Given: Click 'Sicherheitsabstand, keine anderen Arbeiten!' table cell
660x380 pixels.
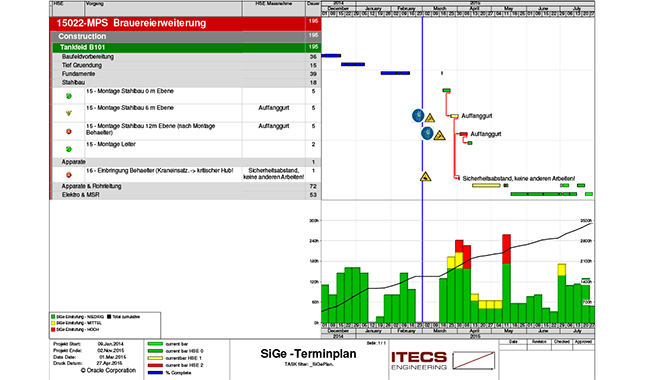Looking at the screenshot, I should (x=274, y=174).
